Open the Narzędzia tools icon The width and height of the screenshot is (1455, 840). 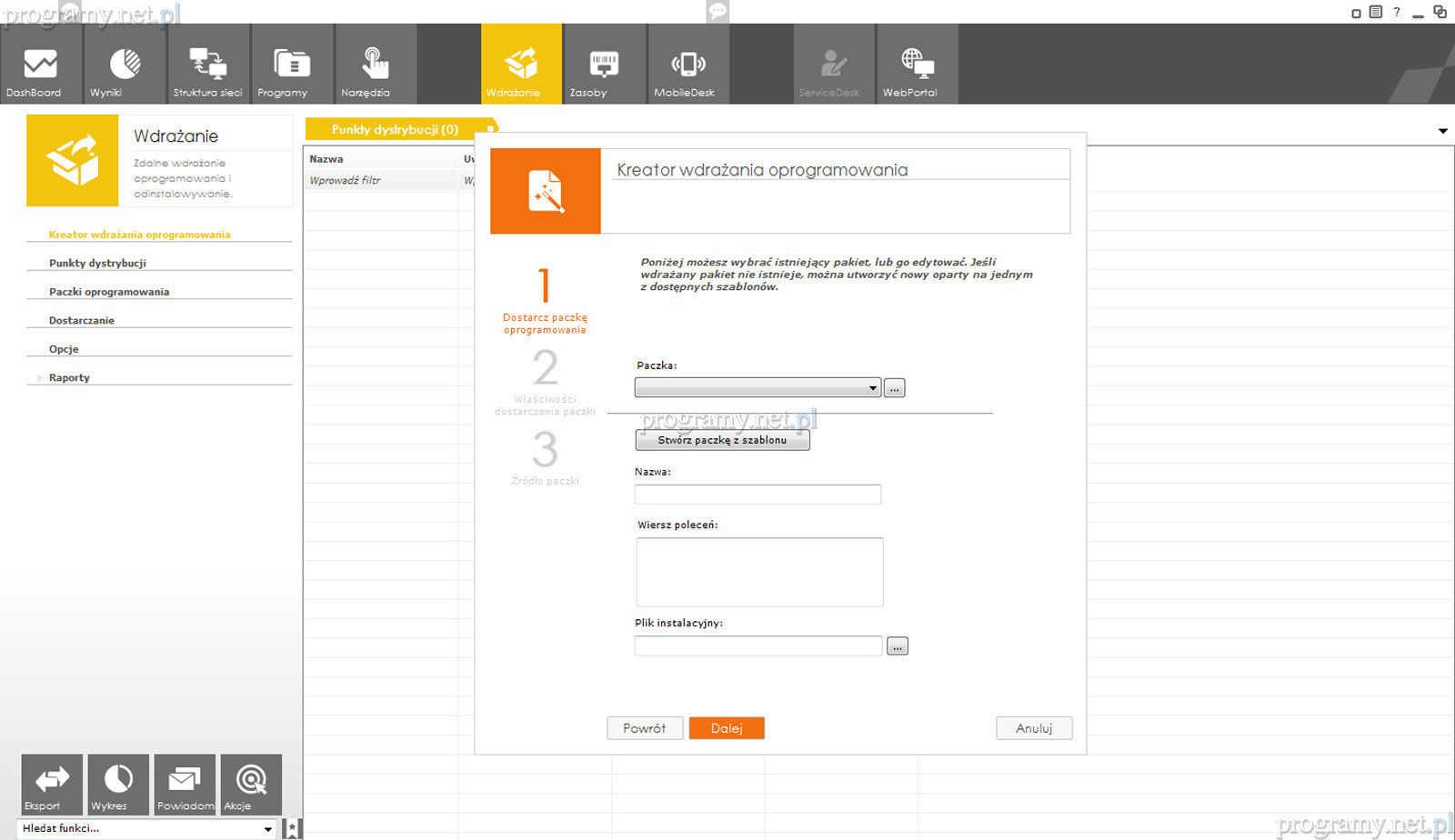click(x=375, y=65)
